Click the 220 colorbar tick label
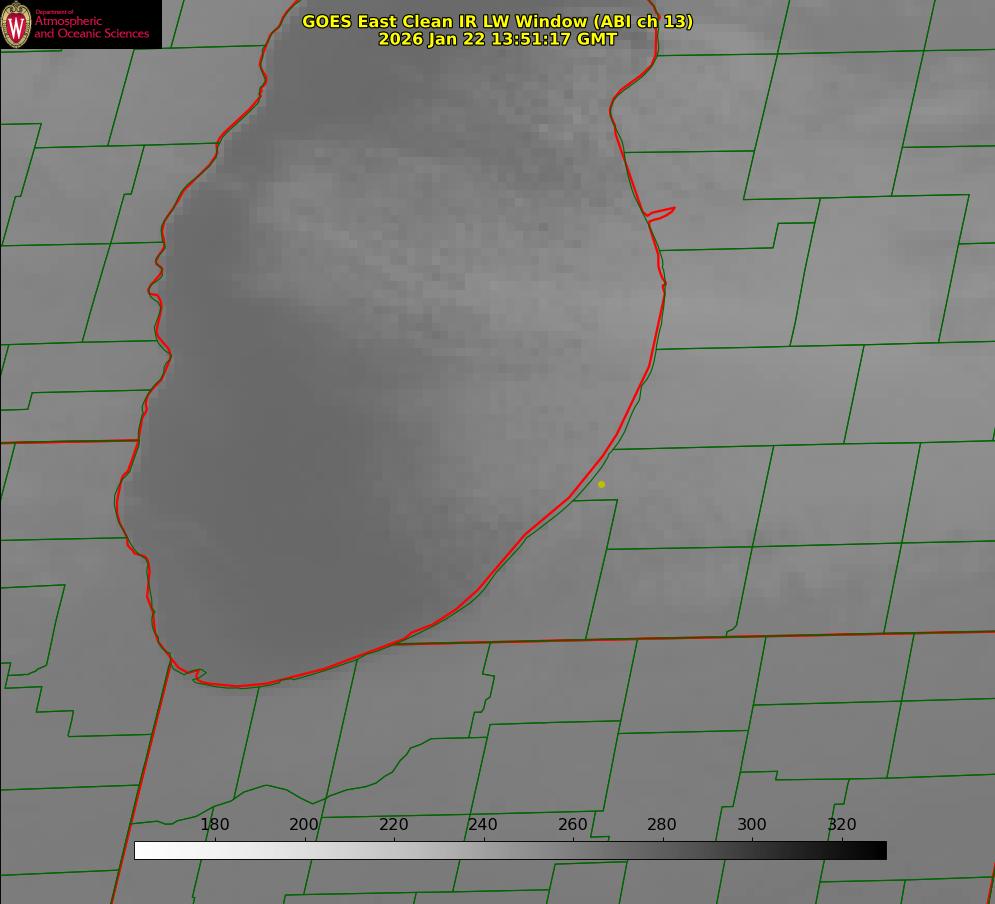The image size is (995, 904). click(x=394, y=825)
